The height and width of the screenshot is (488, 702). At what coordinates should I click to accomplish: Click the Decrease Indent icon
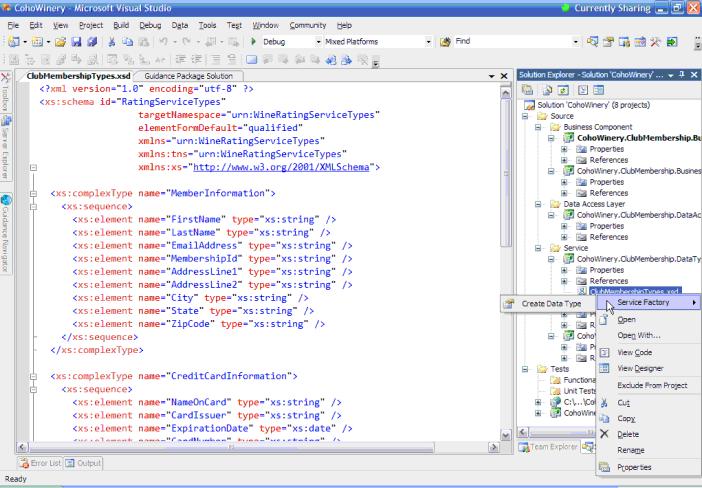coord(180,60)
